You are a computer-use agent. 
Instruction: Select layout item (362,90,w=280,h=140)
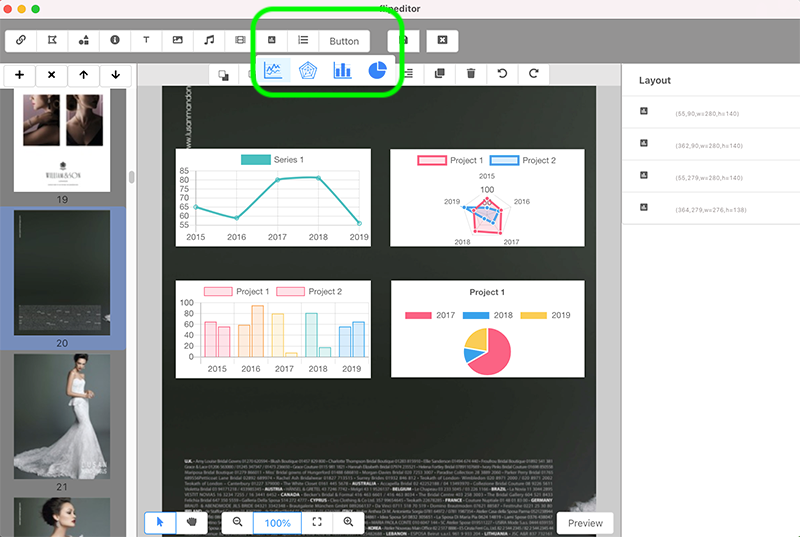point(711,144)
